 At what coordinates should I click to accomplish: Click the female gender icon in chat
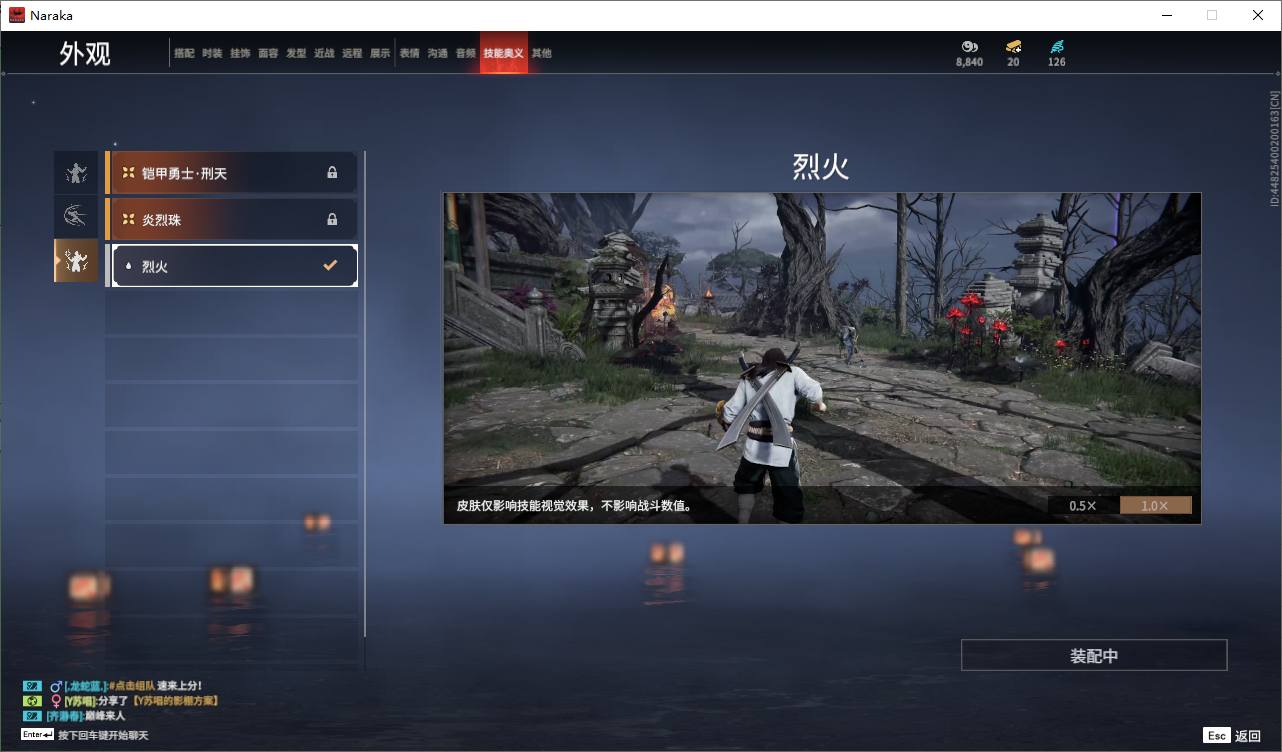pos(56,701)
